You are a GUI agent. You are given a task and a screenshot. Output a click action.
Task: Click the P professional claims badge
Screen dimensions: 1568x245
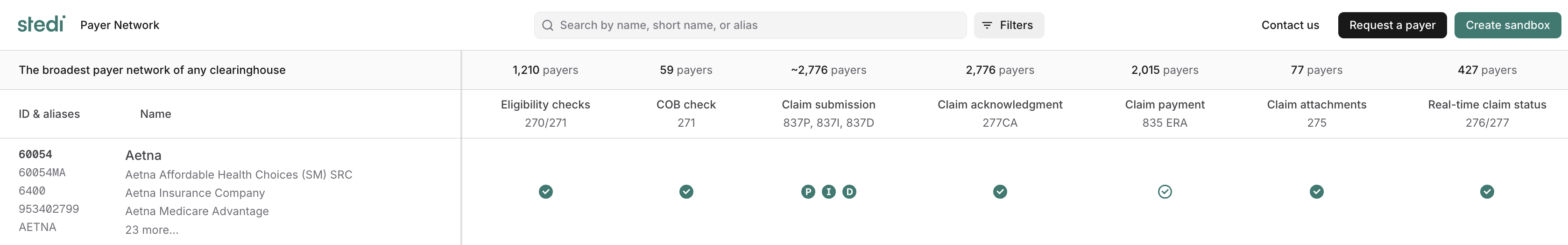(x=808, y=191)
